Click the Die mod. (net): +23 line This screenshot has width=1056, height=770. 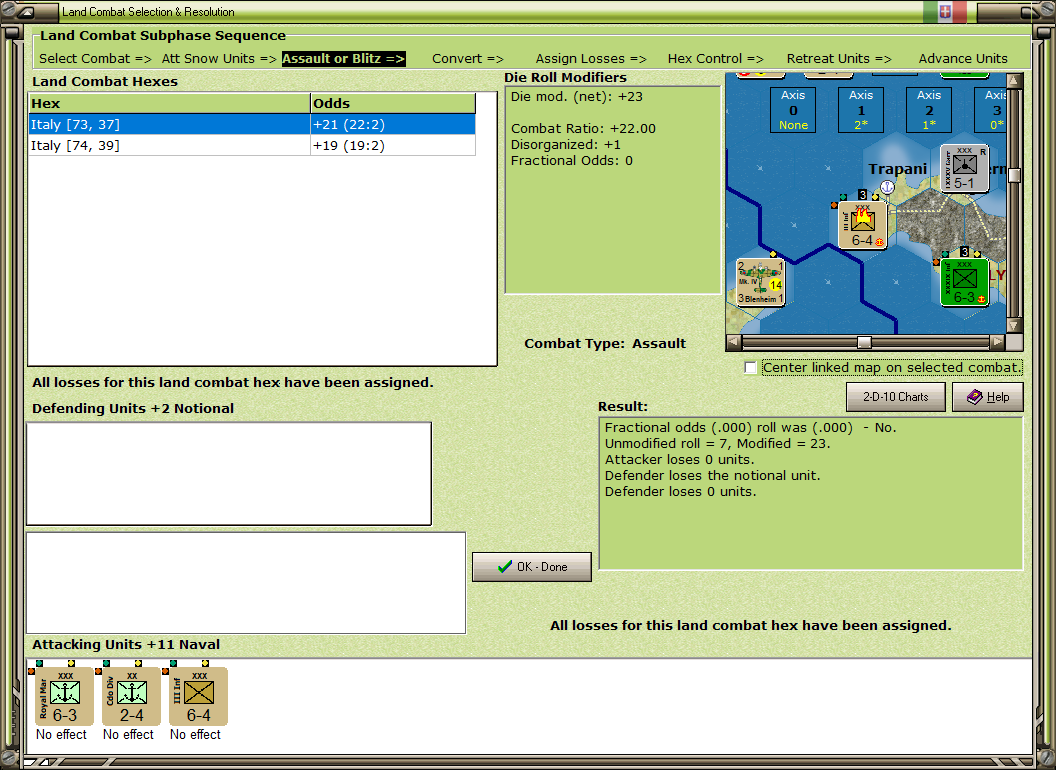[576, 96]
